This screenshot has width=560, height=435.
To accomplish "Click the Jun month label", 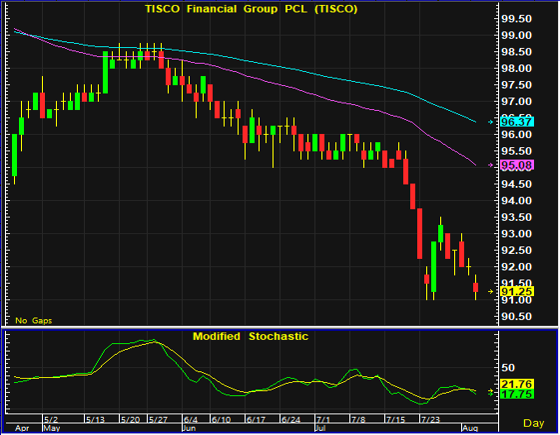I will coord(189,428).
